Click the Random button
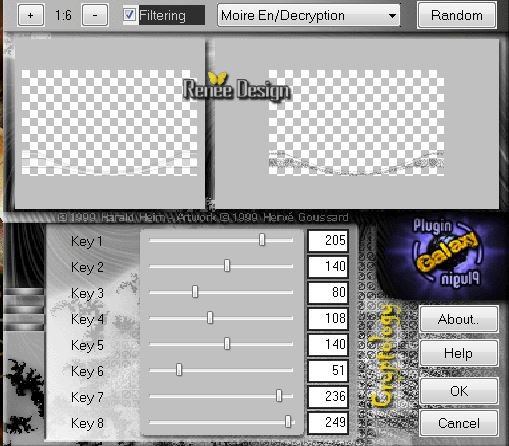509x446 pixels. point(457,15)
